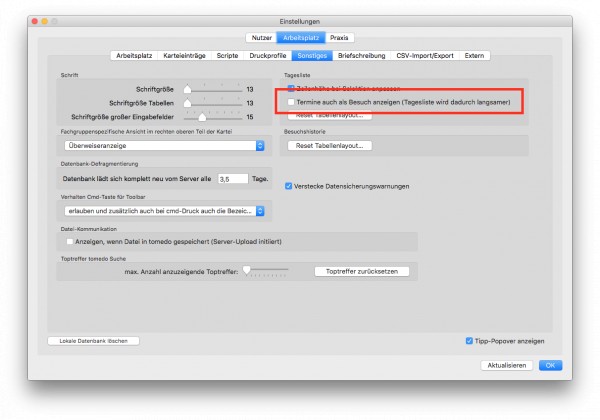Click the Schriftgröße Tabellen slider
Image resolution: width=600 pixels, height=420 pixels.
pos(213,103)
